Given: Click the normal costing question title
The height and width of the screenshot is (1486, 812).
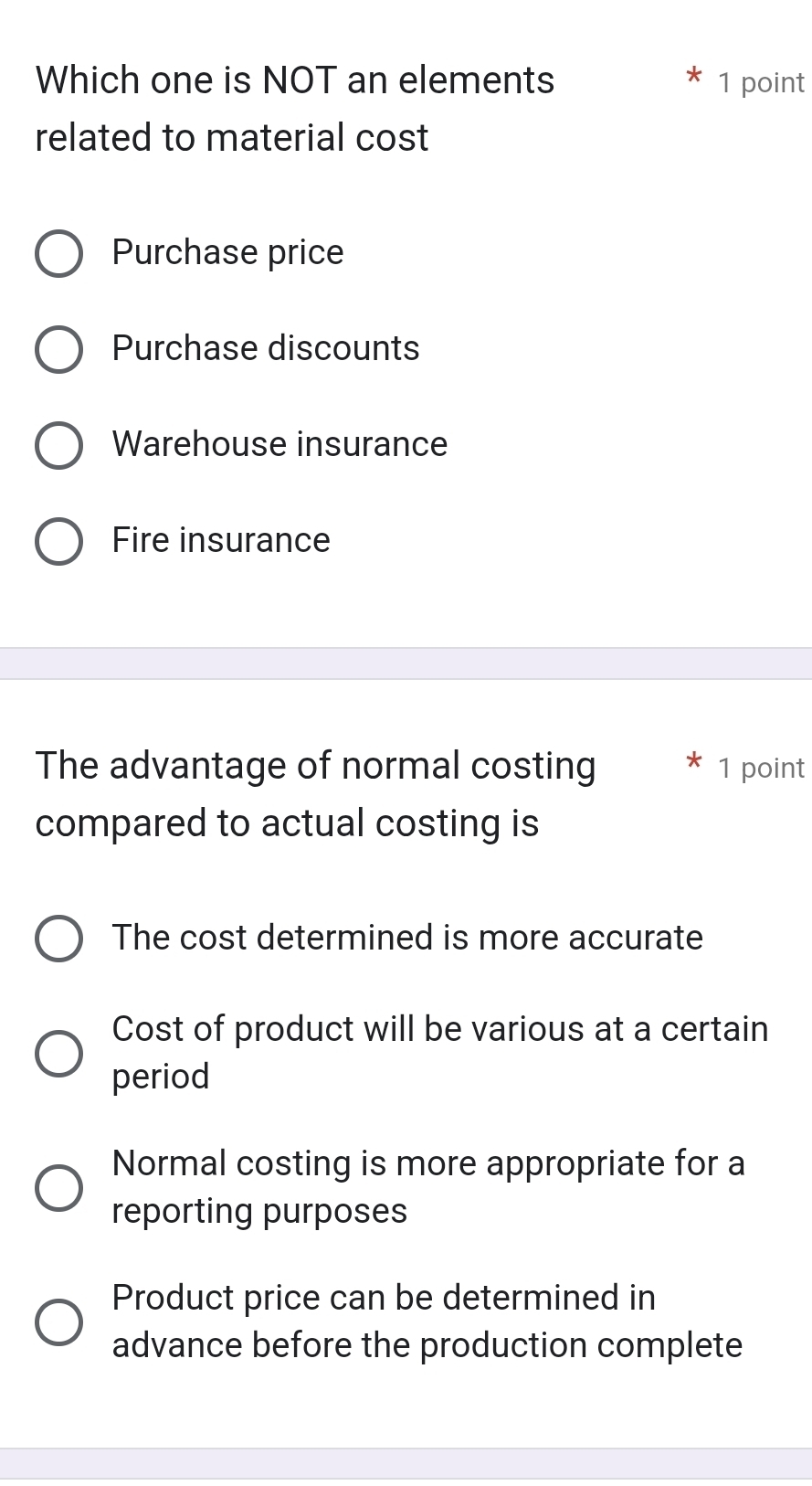Looking at the screenshot, I should [x=315, y=793].
